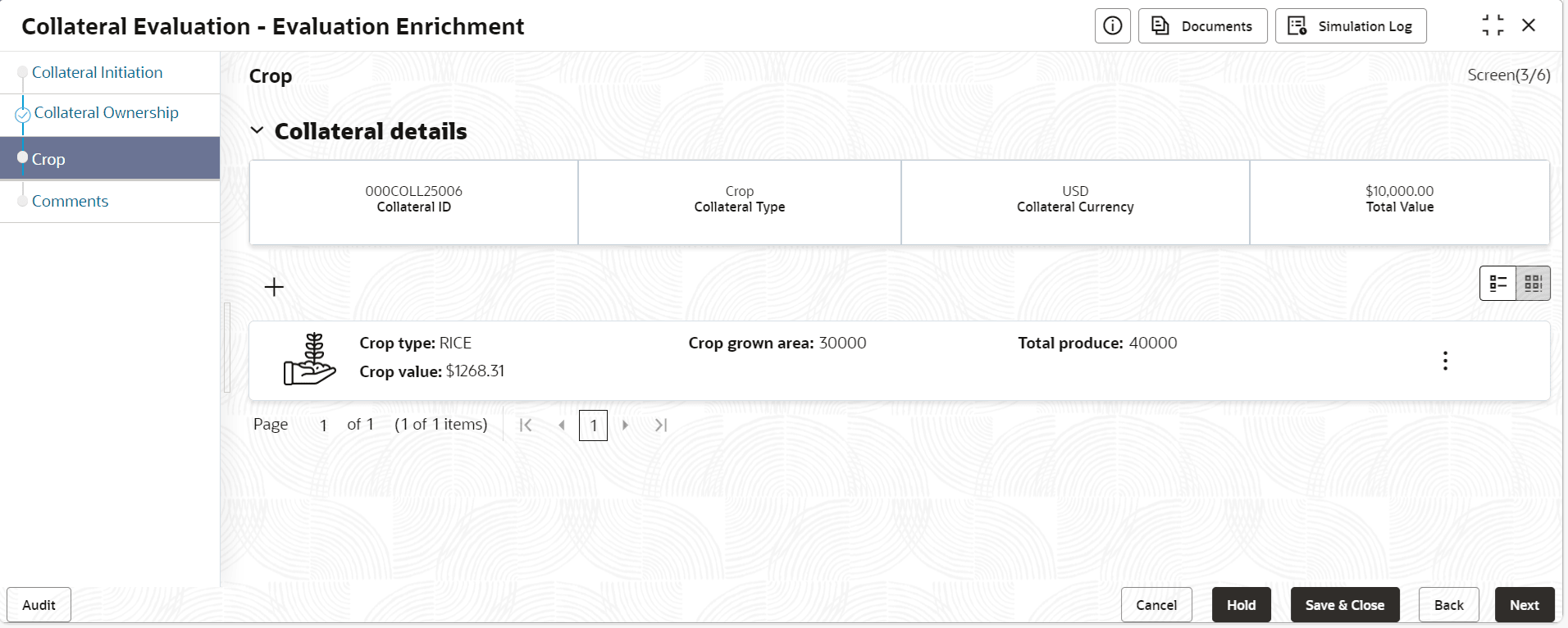Go to the Comments step
The width and height of the screenshot is (1568, 628).
pyautogui.click(x=70, y=201)
